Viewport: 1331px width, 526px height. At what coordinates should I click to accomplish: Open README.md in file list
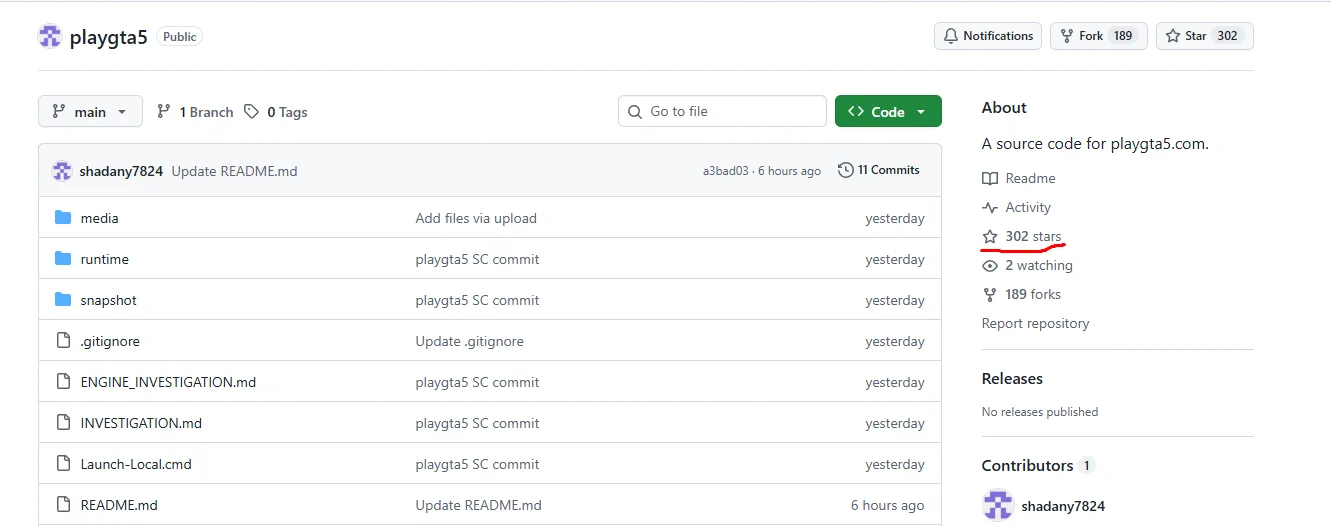119,505
